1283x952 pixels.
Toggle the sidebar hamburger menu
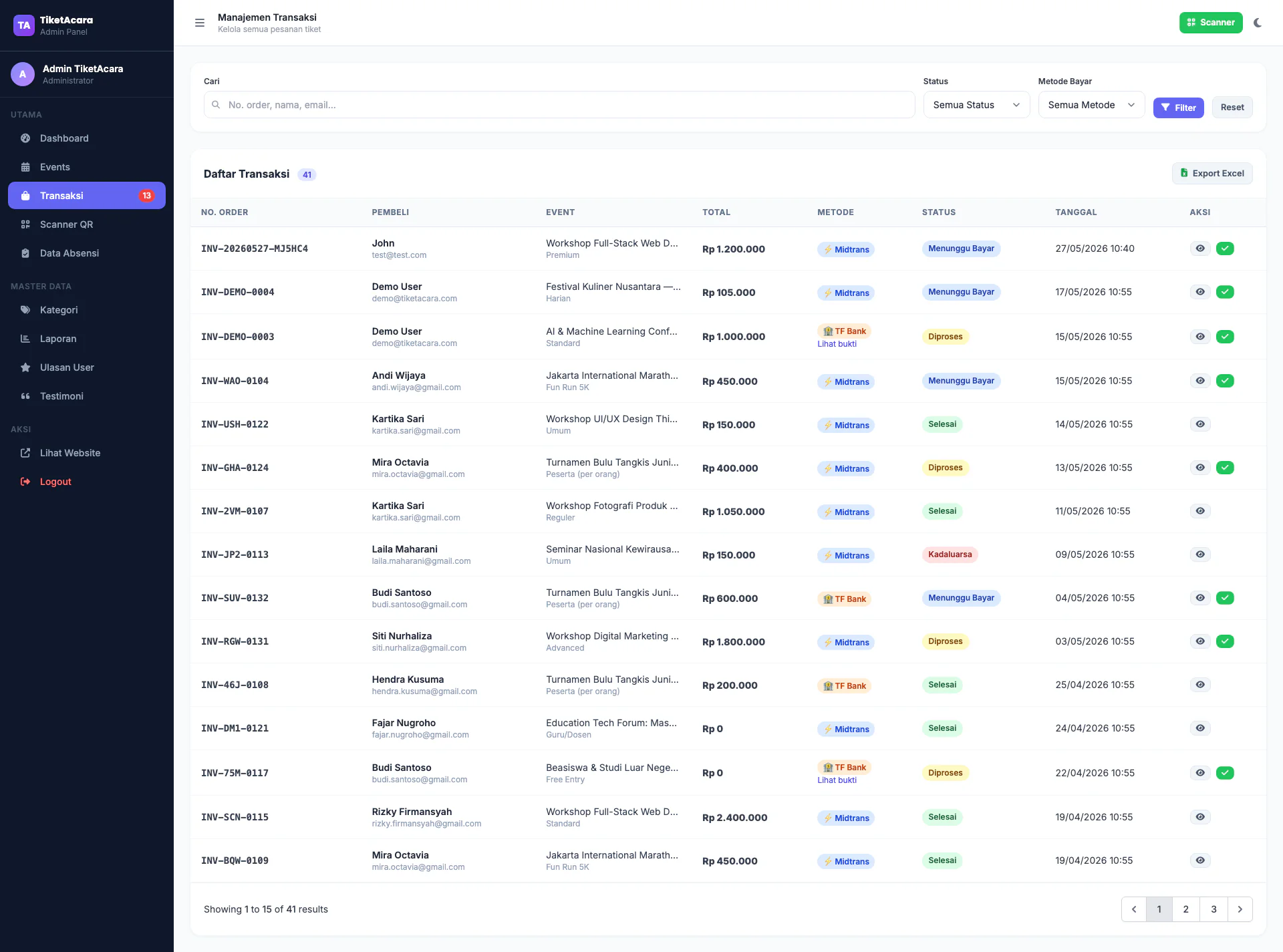pos(199,23)
